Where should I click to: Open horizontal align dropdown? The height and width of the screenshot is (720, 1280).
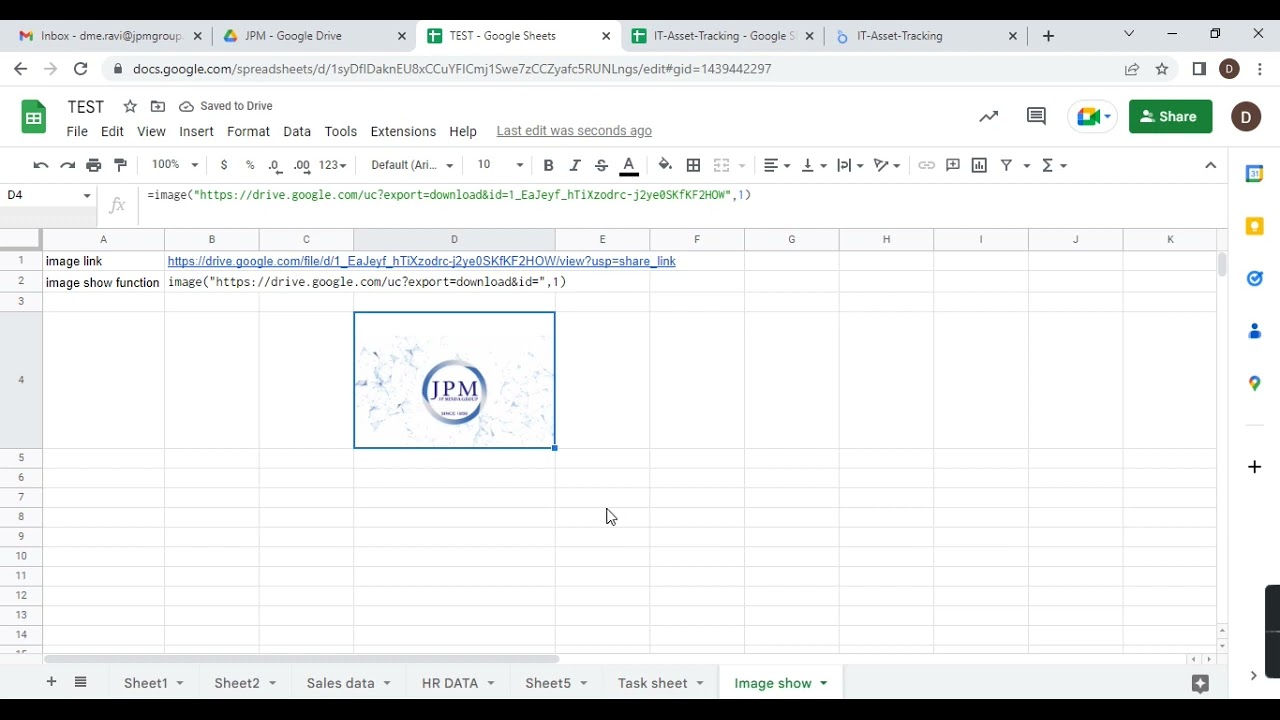[x=777, y=165]
